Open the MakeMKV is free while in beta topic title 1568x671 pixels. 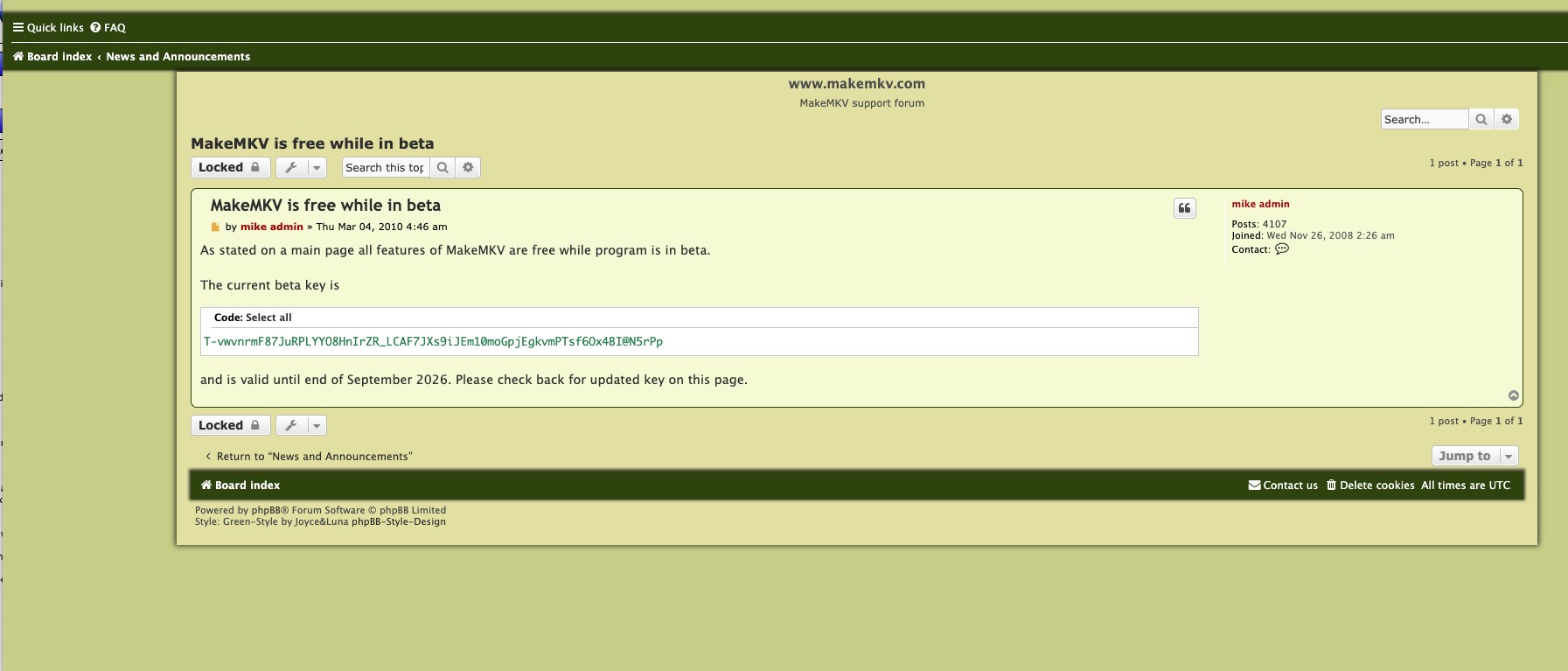tap(312, 143)
